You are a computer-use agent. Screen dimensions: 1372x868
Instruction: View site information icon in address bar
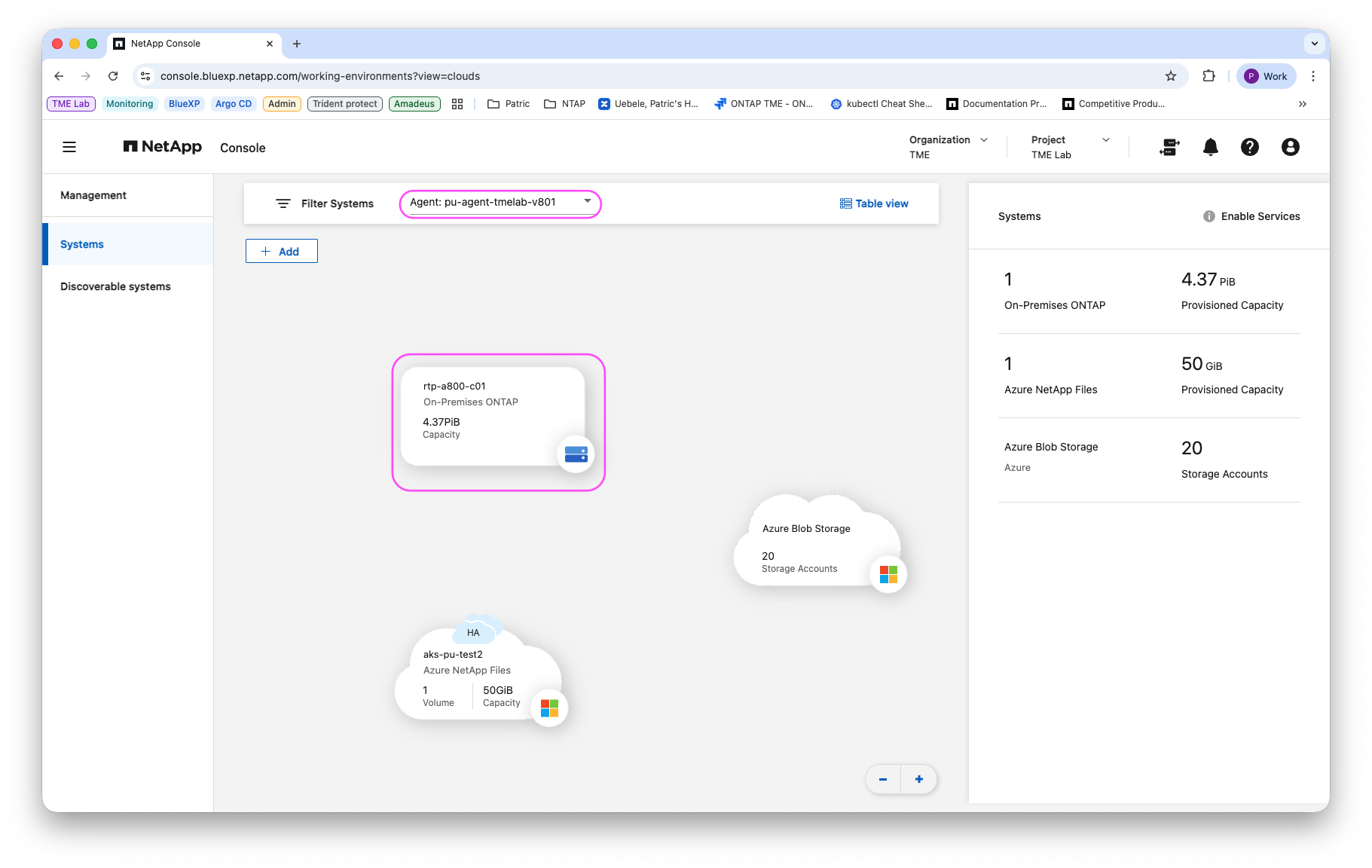146,76
